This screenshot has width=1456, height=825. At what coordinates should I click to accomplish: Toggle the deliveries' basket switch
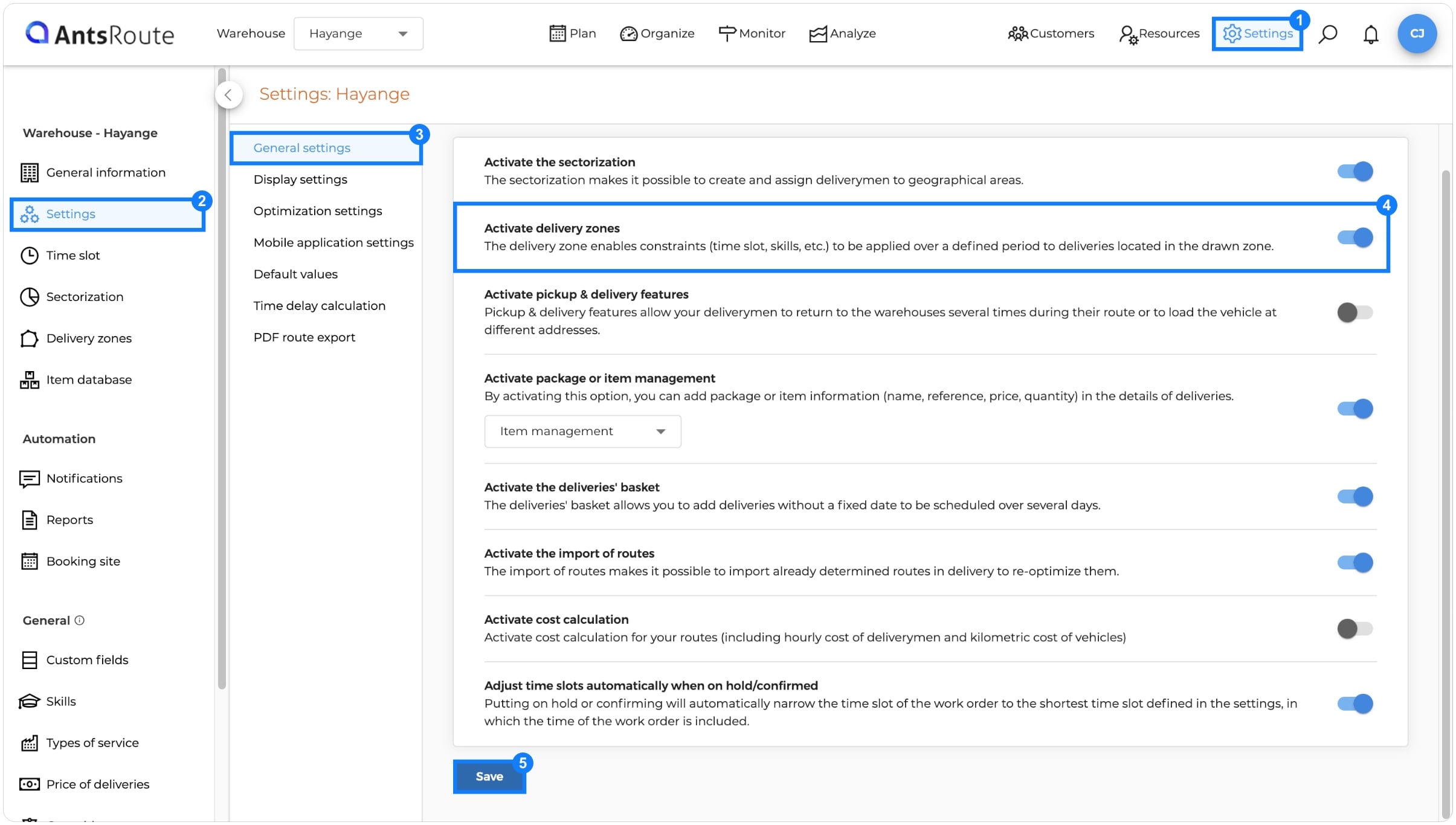pyautogui.click(x=1355, y=497)
